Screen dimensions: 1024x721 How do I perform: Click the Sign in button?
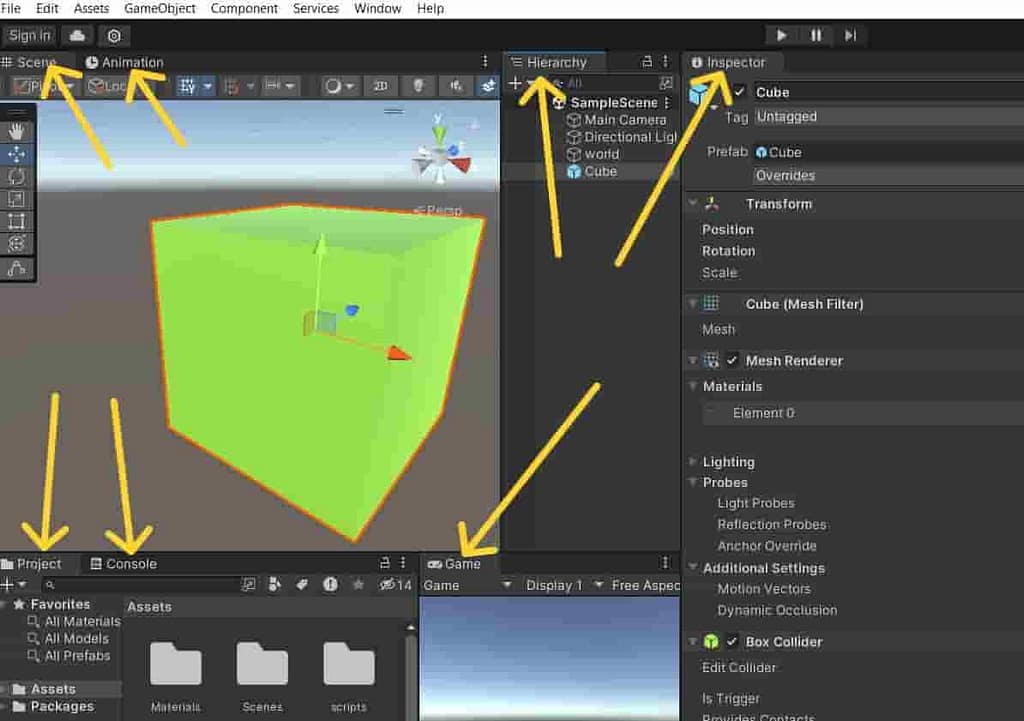(x=29, y=35)
